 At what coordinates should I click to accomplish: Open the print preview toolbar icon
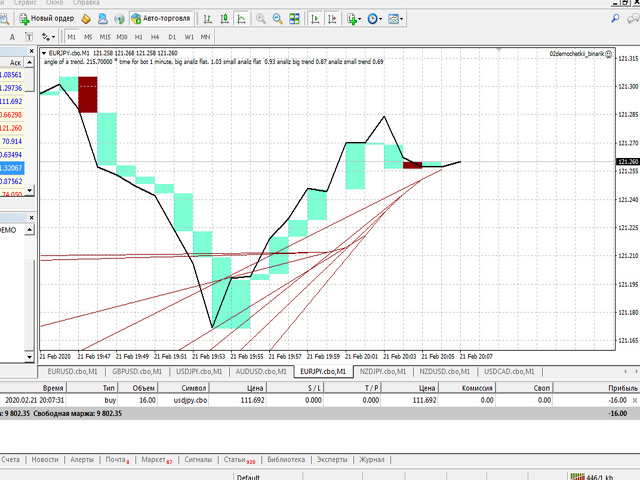pyautogui.click(x=4, y=19)
